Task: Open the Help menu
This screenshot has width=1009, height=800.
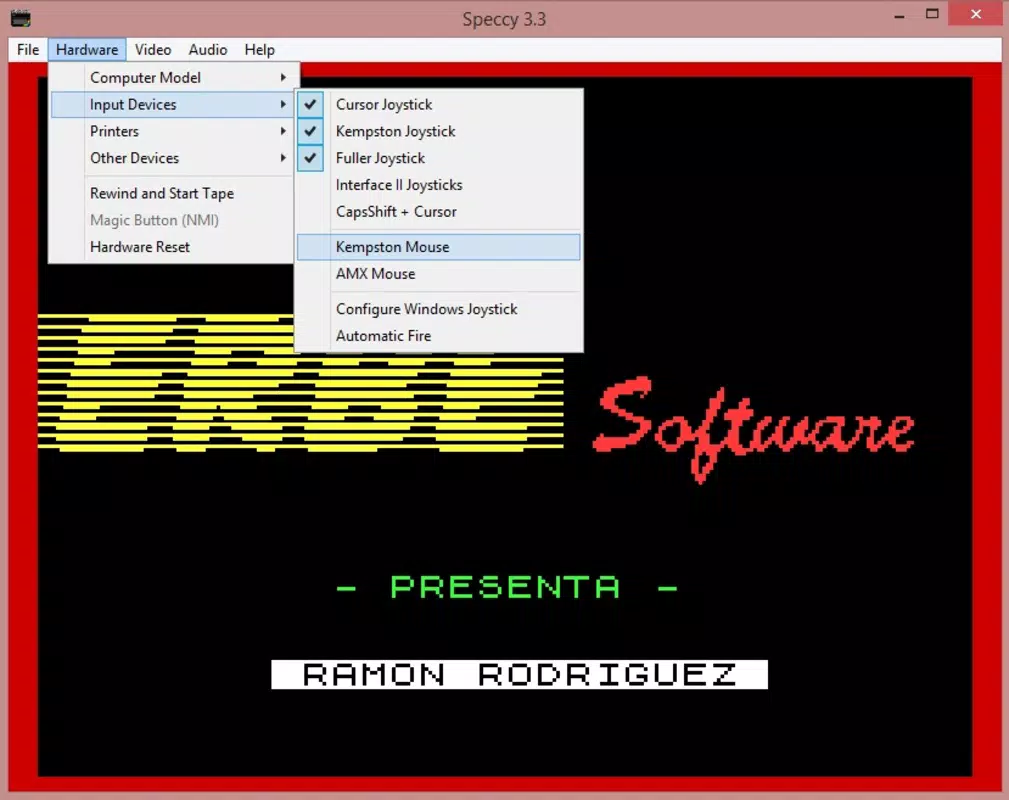Action: pos(259,50)
